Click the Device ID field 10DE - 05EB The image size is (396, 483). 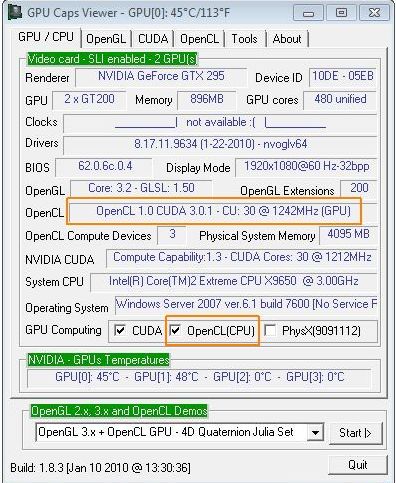pos(342,77)
